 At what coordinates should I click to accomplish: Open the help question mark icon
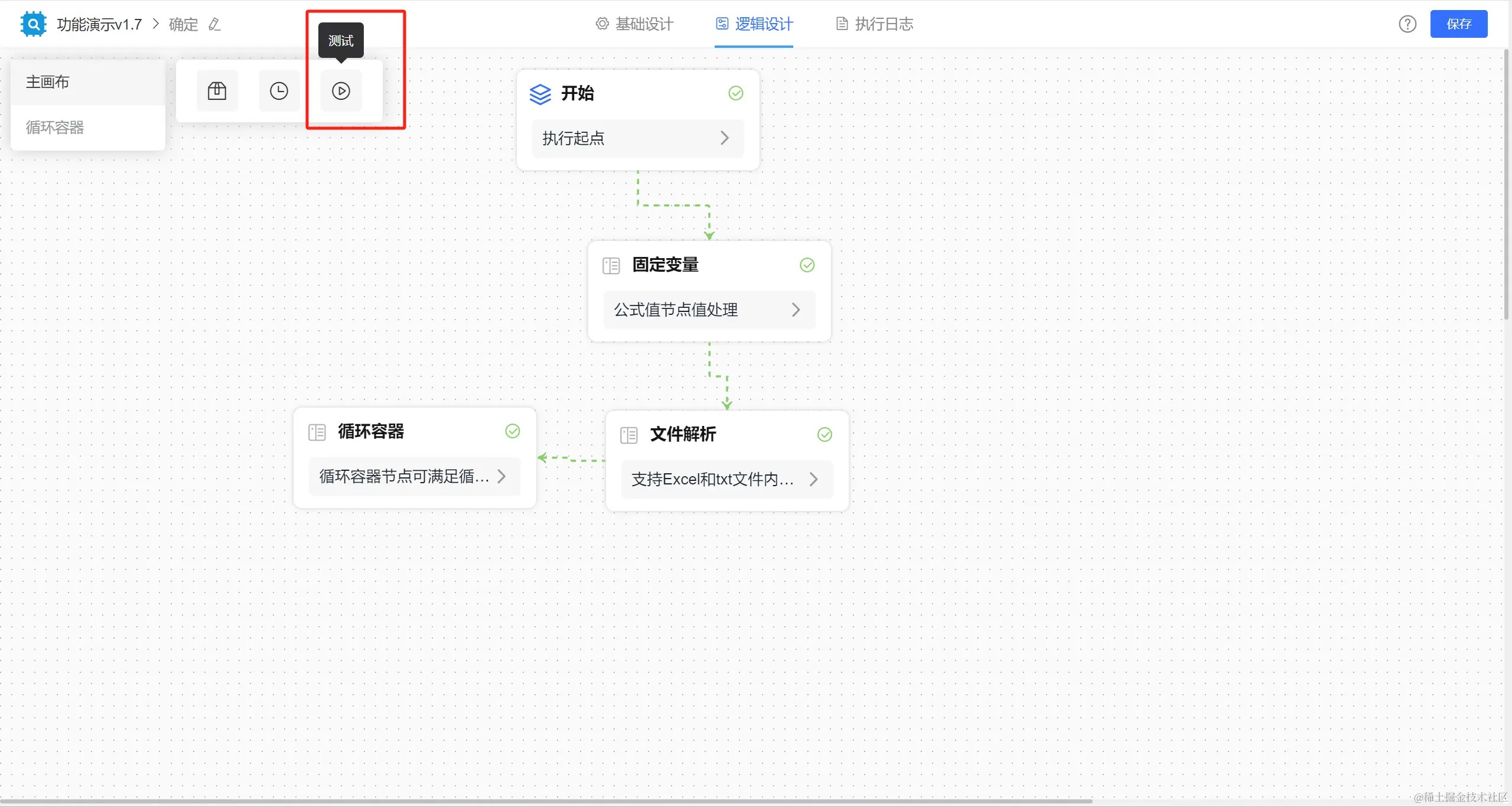1407,24
